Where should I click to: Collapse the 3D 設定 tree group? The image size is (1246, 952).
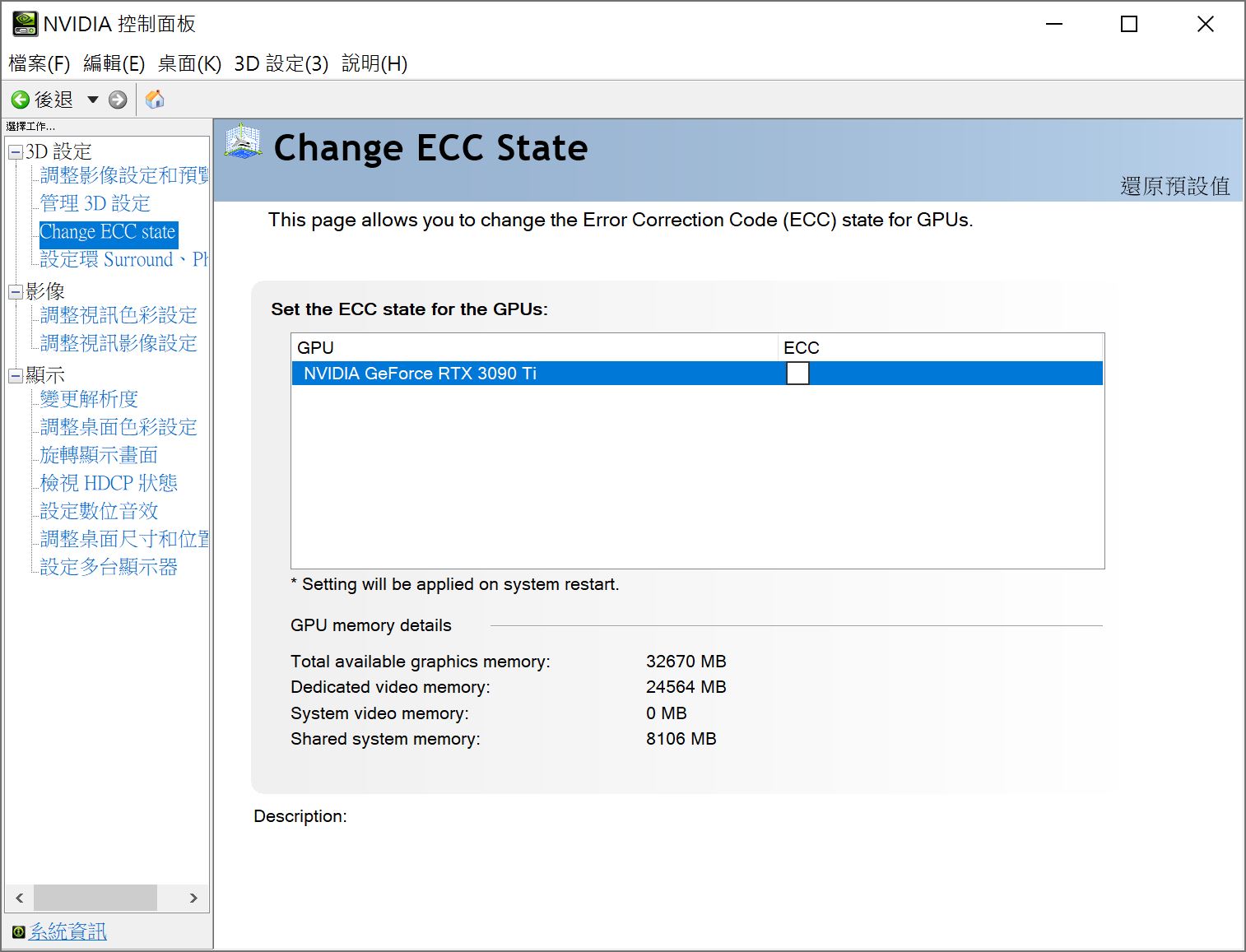pyautogui.click(x=16, y=152)
